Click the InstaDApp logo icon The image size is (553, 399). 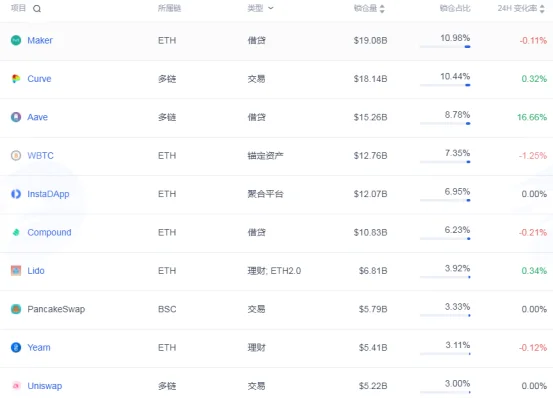[x=16, y=194]
